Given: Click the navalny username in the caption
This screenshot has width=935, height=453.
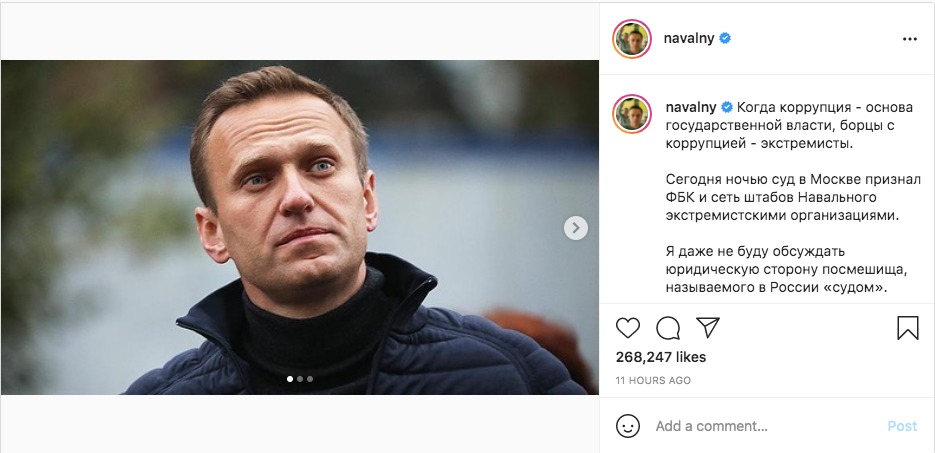Looking at the screenshot, I should coord(690,106).
